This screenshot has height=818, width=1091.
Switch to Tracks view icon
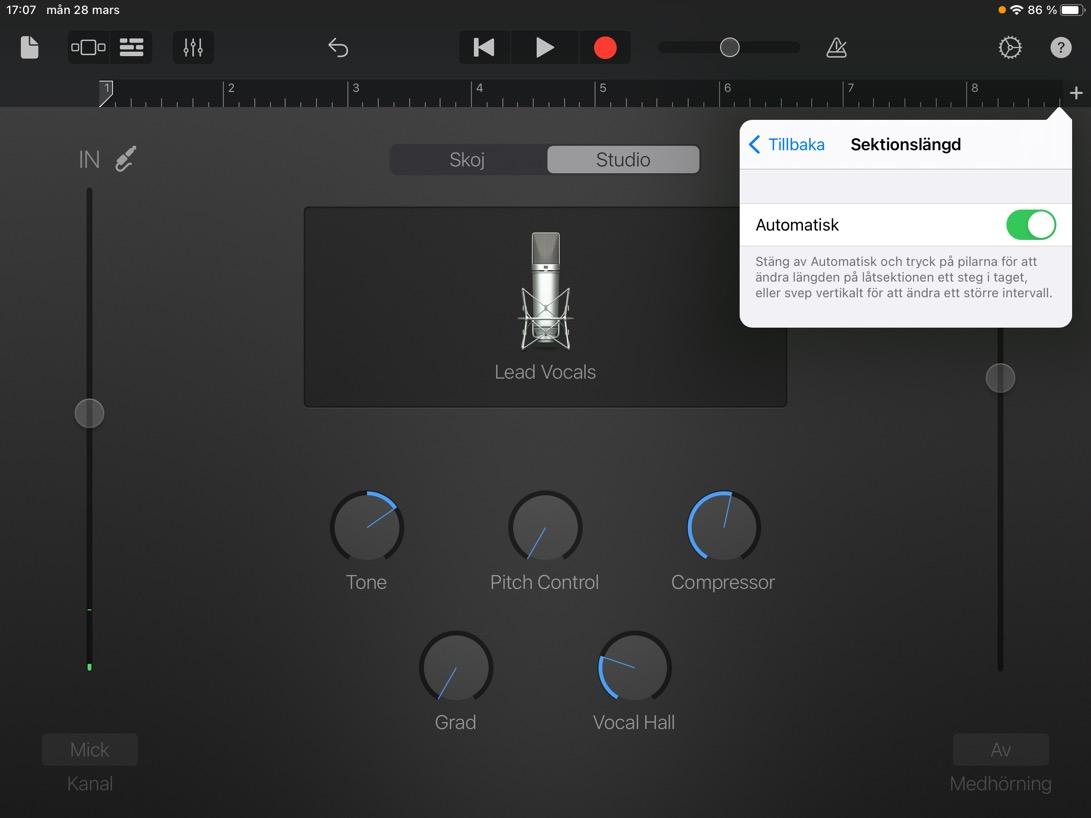[132, 47]
